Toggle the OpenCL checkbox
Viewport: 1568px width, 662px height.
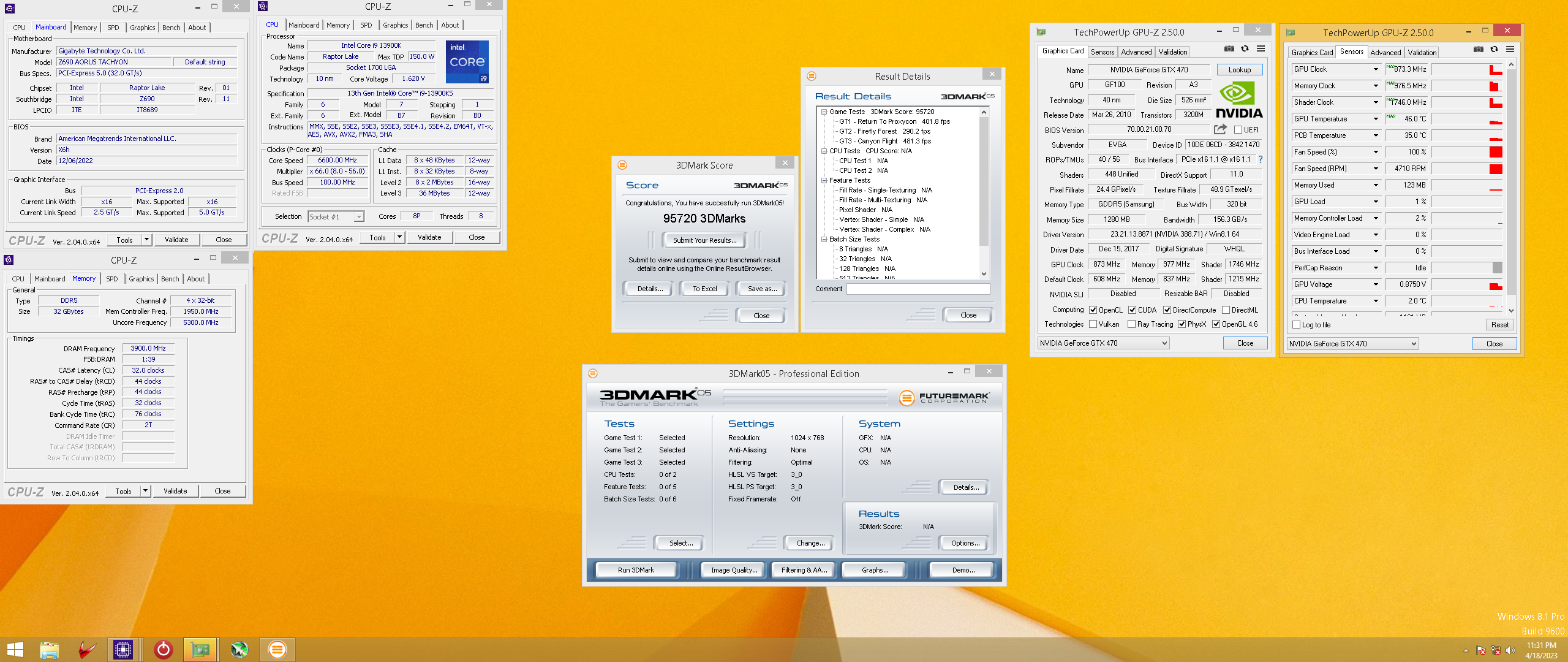(x=1093, y=310)
